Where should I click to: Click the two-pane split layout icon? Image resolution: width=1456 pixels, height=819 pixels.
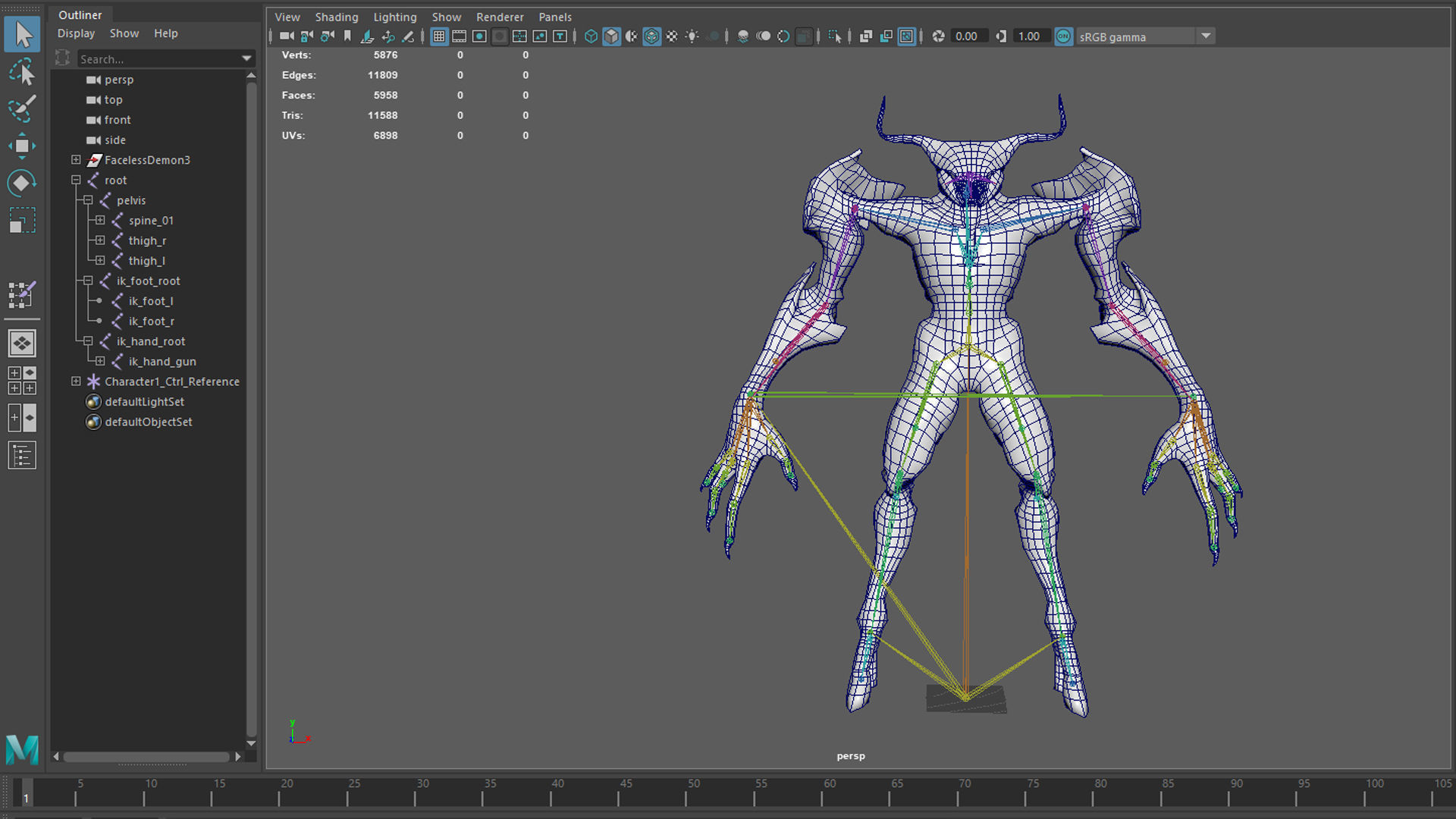pos(22,418)
